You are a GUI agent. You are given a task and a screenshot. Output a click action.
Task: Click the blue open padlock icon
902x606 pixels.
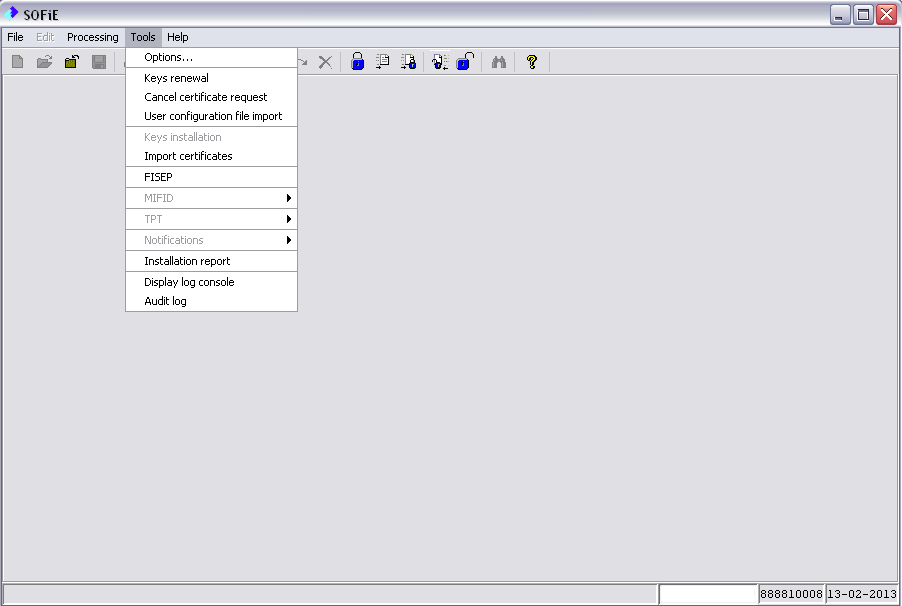tap(464, 62)
